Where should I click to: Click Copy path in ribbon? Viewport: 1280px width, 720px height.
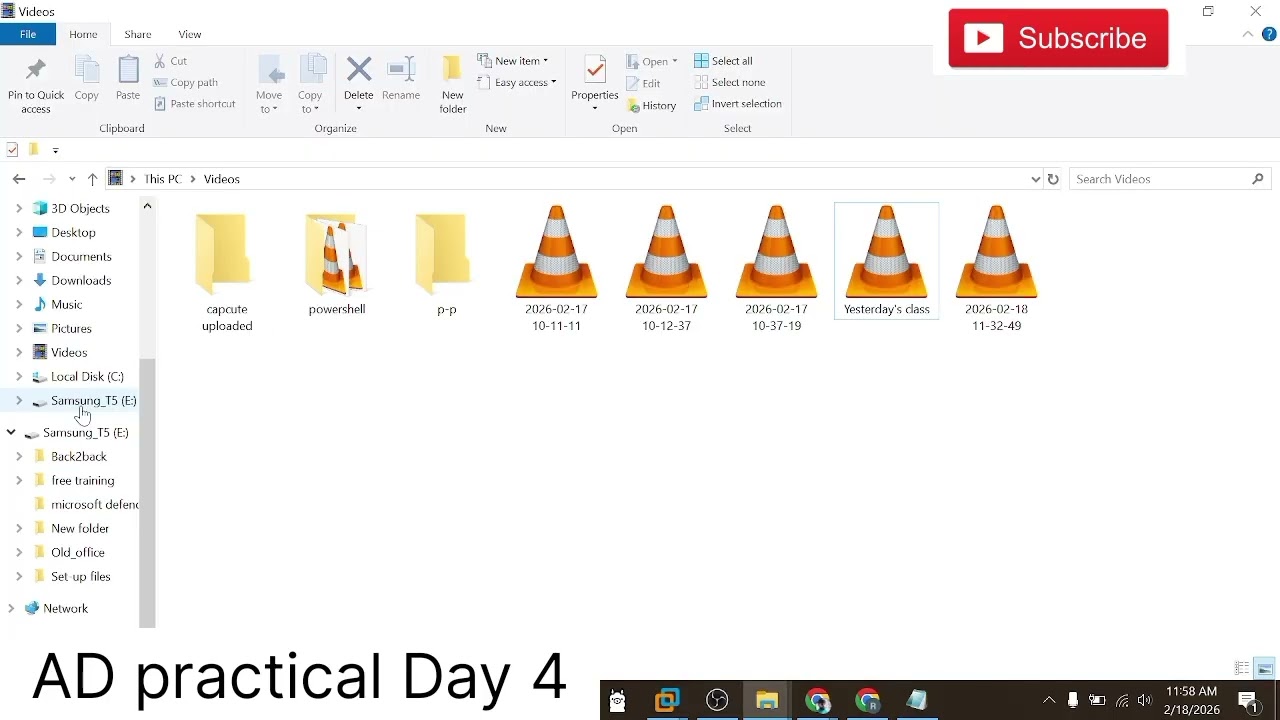coord(186,83)
